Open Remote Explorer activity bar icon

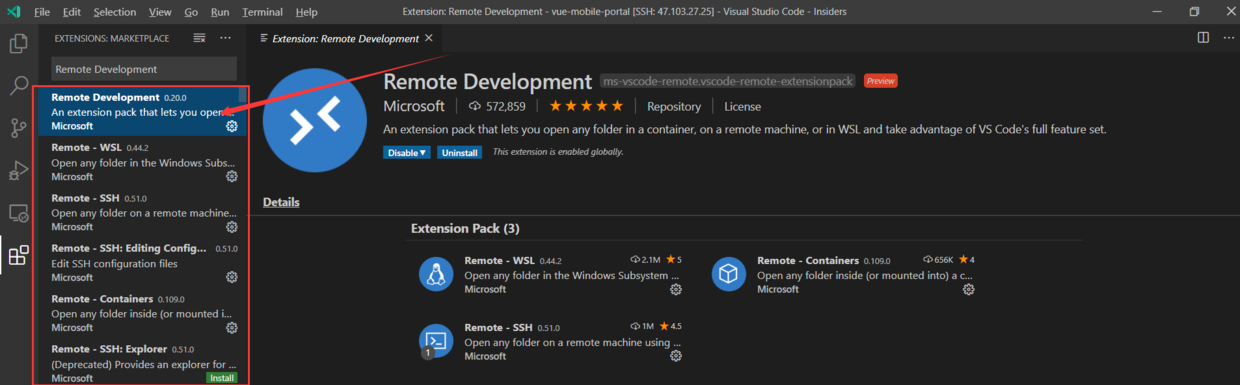(18, 213)
